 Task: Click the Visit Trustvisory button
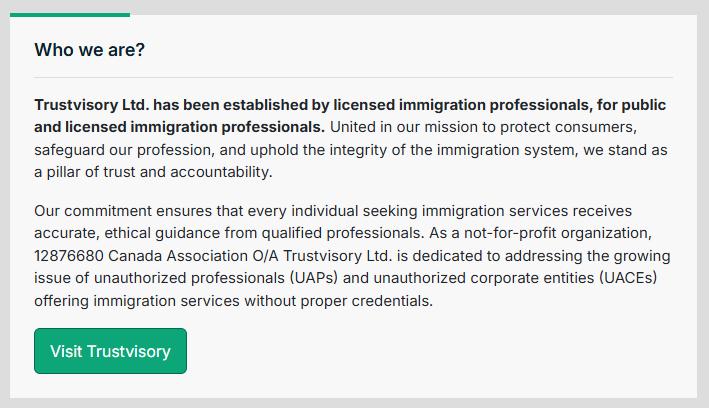(x=110, y=351)
